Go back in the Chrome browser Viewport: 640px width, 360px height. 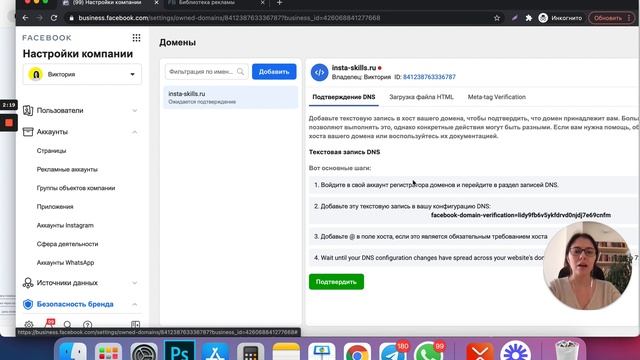pyautogui.click(x=25, y=18)
